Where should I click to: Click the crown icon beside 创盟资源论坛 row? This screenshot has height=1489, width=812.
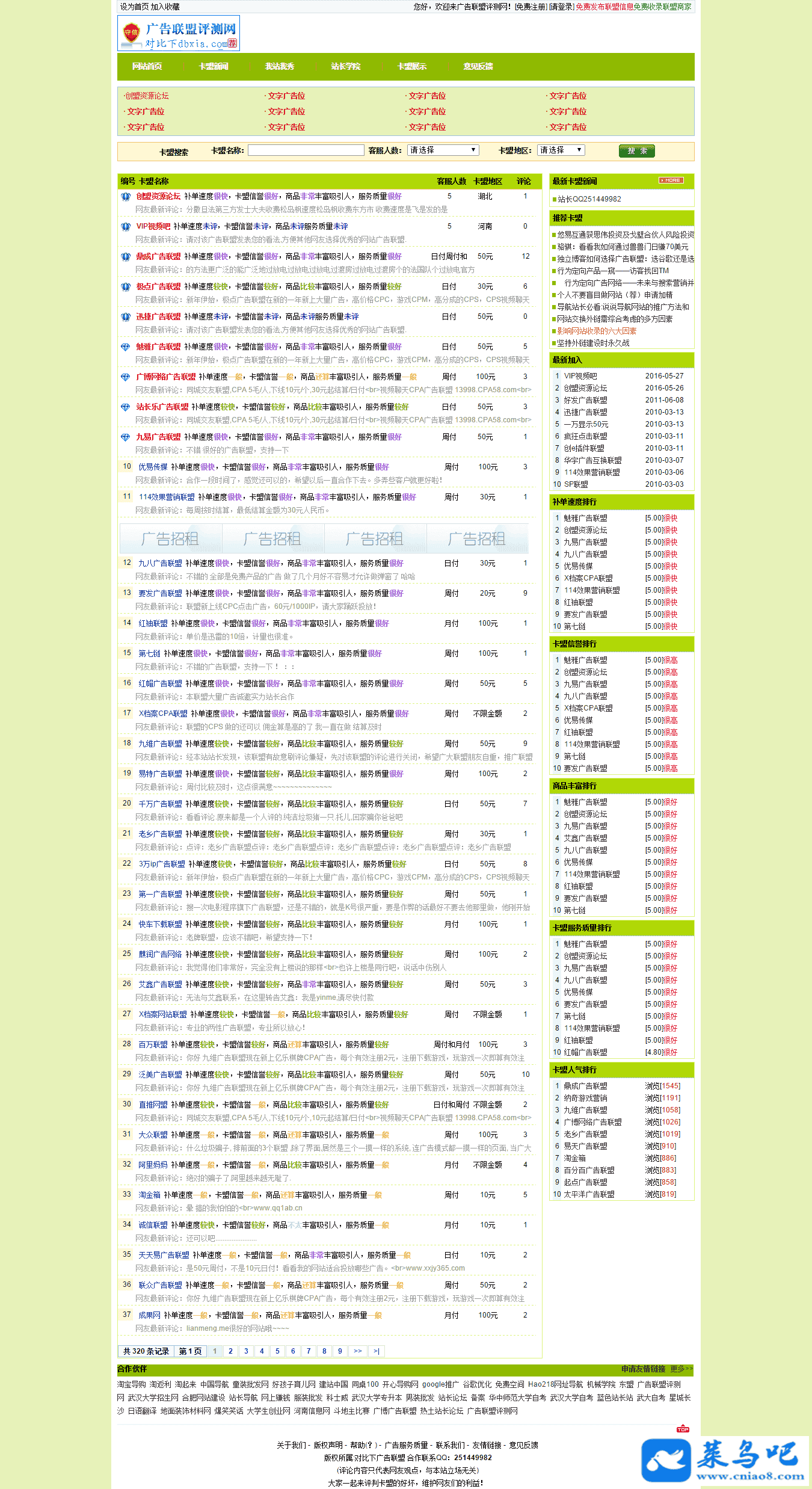tap(126, 196)
